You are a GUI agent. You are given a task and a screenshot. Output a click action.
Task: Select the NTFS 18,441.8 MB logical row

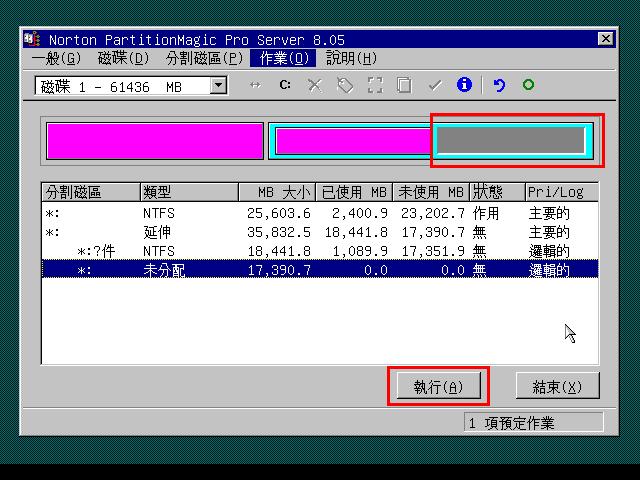click(x=320, y=251)
